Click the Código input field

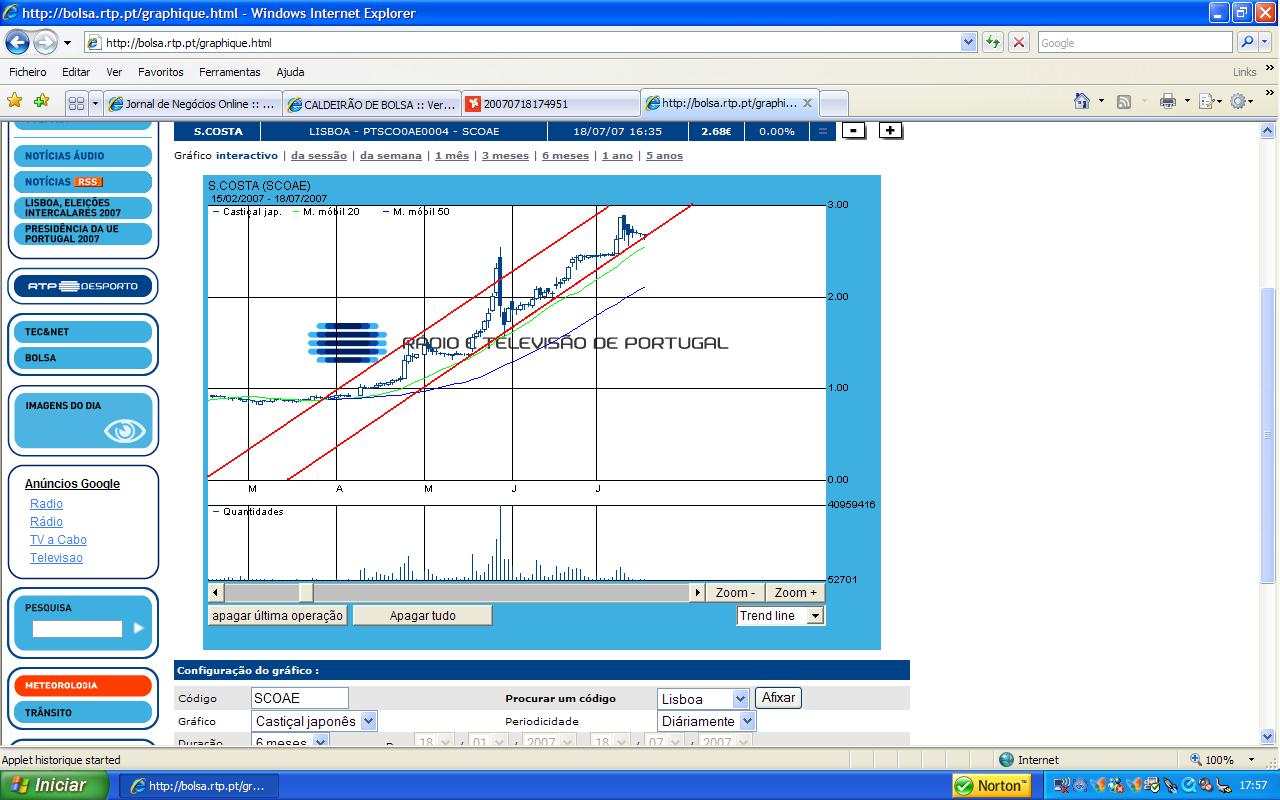point(300,698)
